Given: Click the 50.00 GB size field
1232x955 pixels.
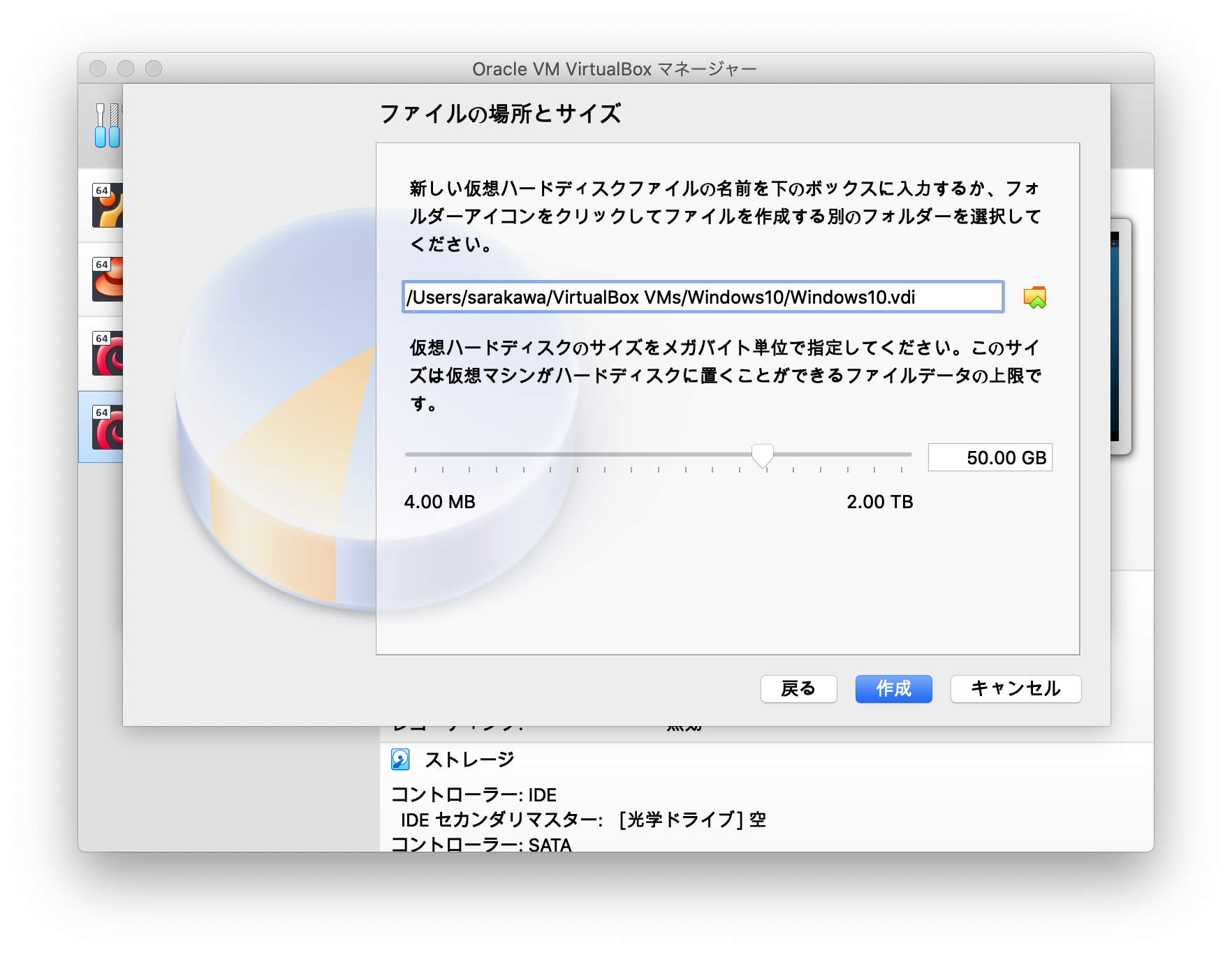Looking at the screenshot, I should click(990, 458).
